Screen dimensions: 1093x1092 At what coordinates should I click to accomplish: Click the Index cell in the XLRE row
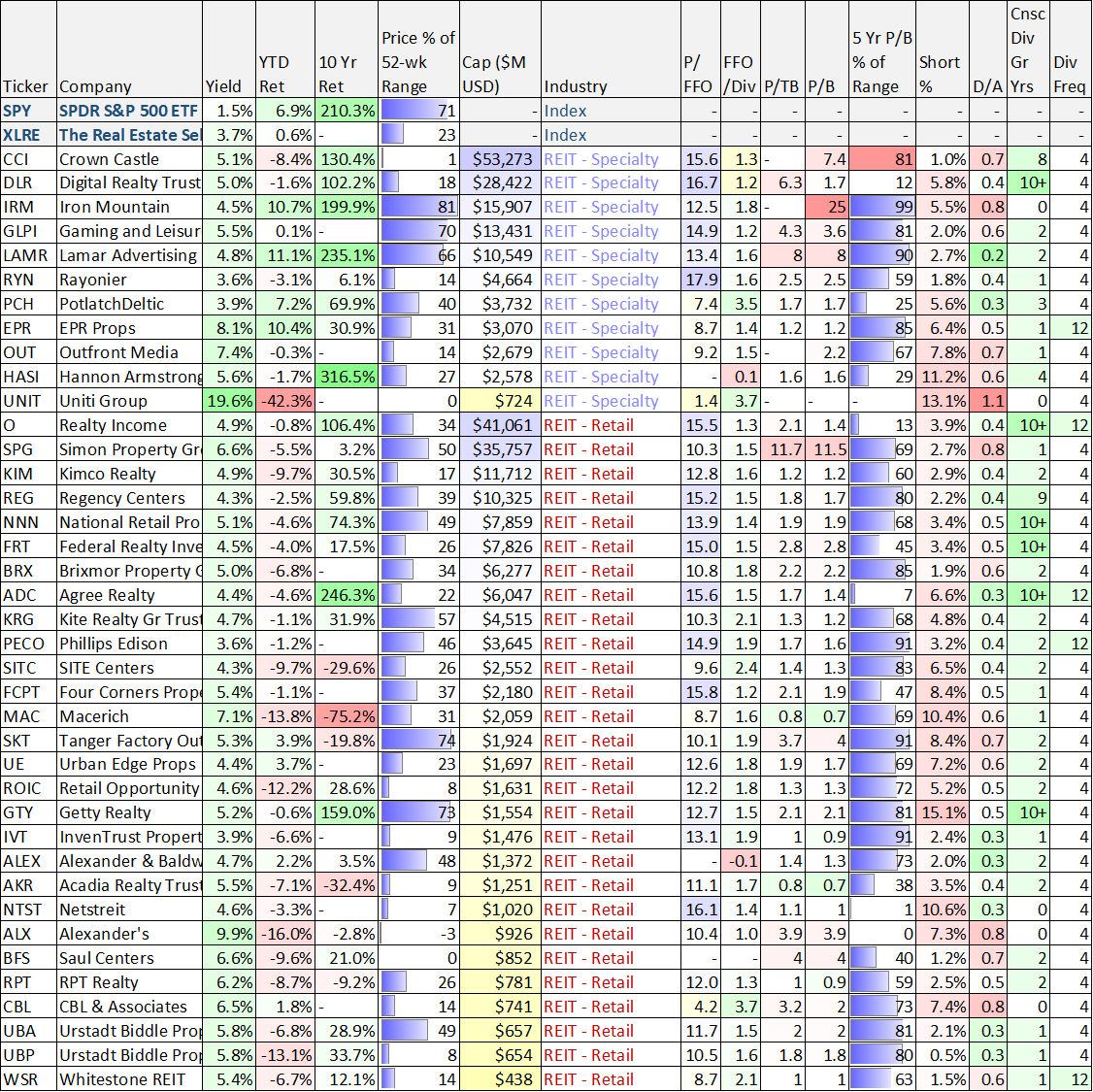pyautogui.click(x=611, y=135)
